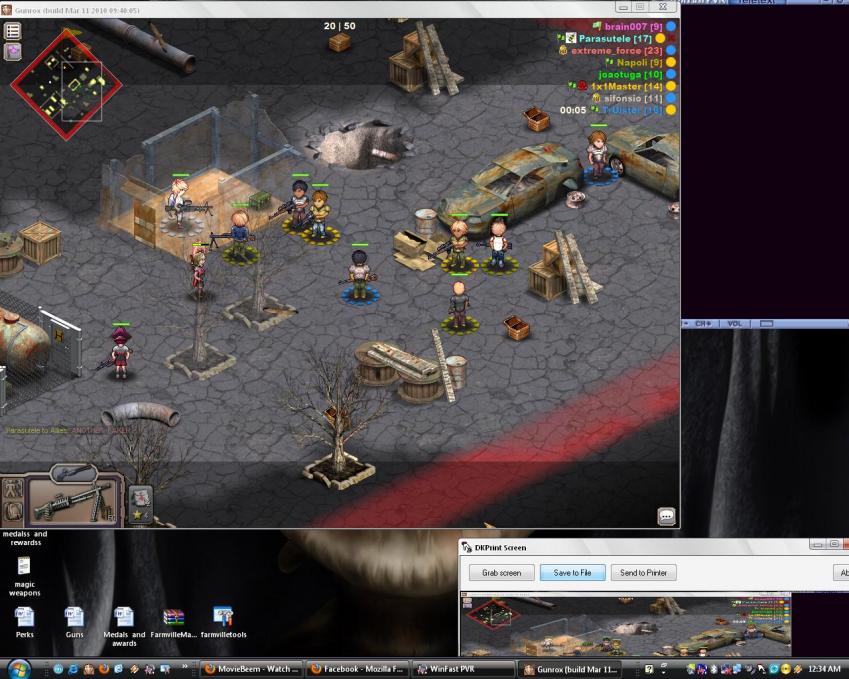The image size is (849, 679).
Task: Click the backpack inventory icon
Action: (12, 511)
